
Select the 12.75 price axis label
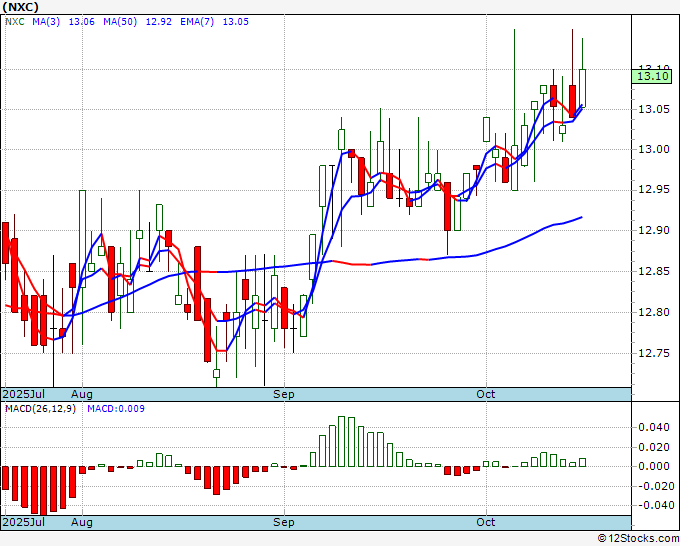(654, 353)
